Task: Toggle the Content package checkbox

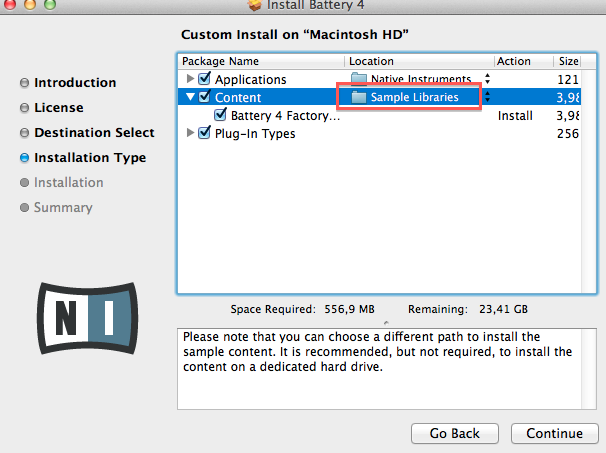Action: (205, 97)
